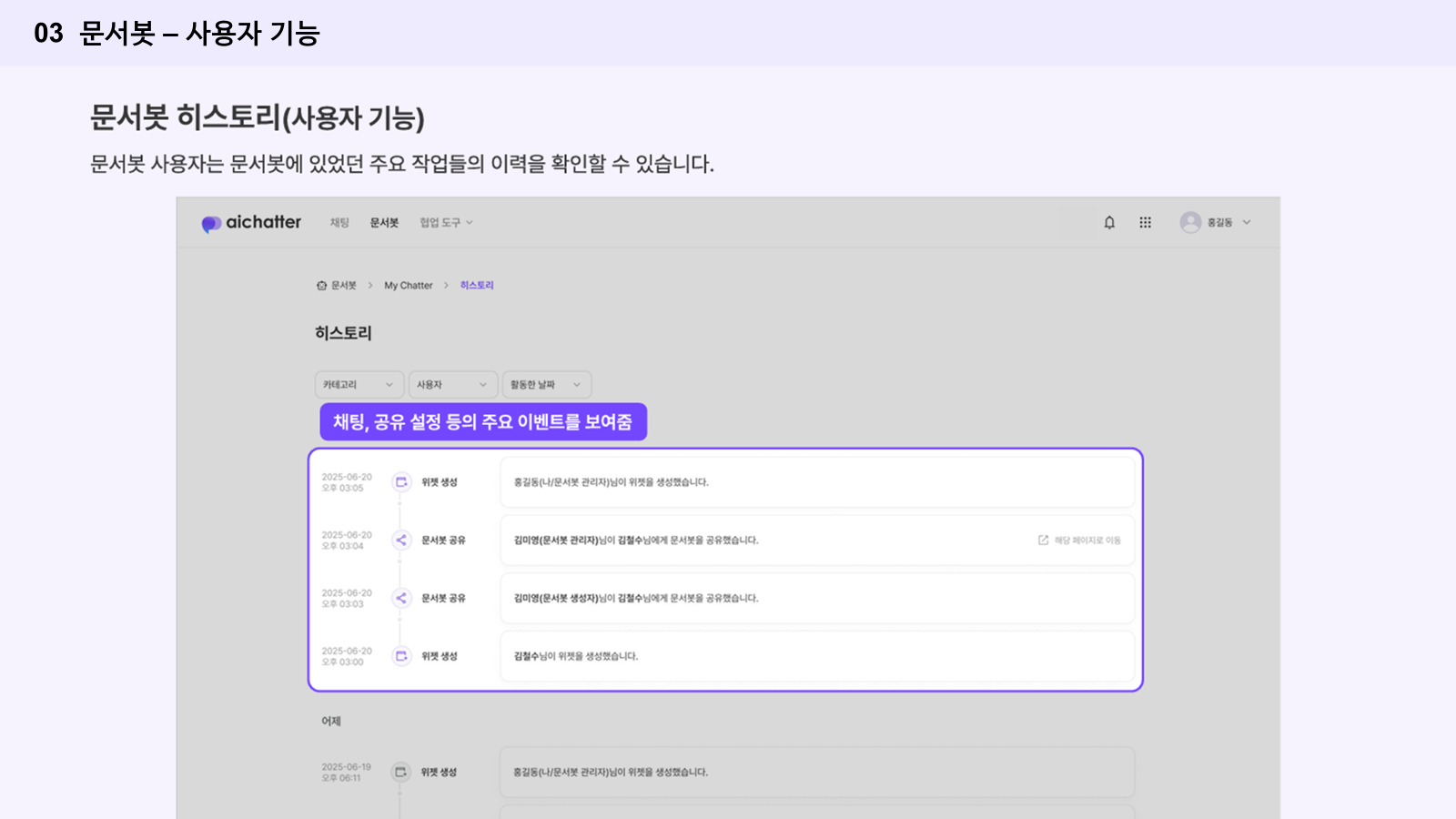Switch to the 채팅 tab

339,223
